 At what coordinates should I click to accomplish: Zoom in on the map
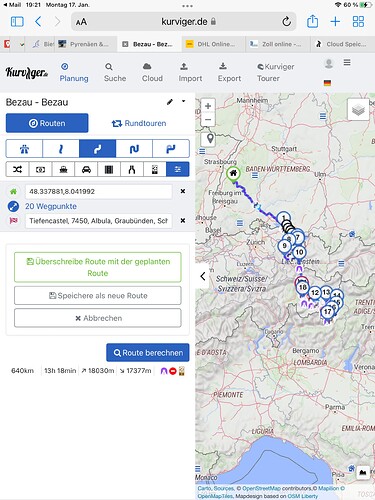[208, 106]
